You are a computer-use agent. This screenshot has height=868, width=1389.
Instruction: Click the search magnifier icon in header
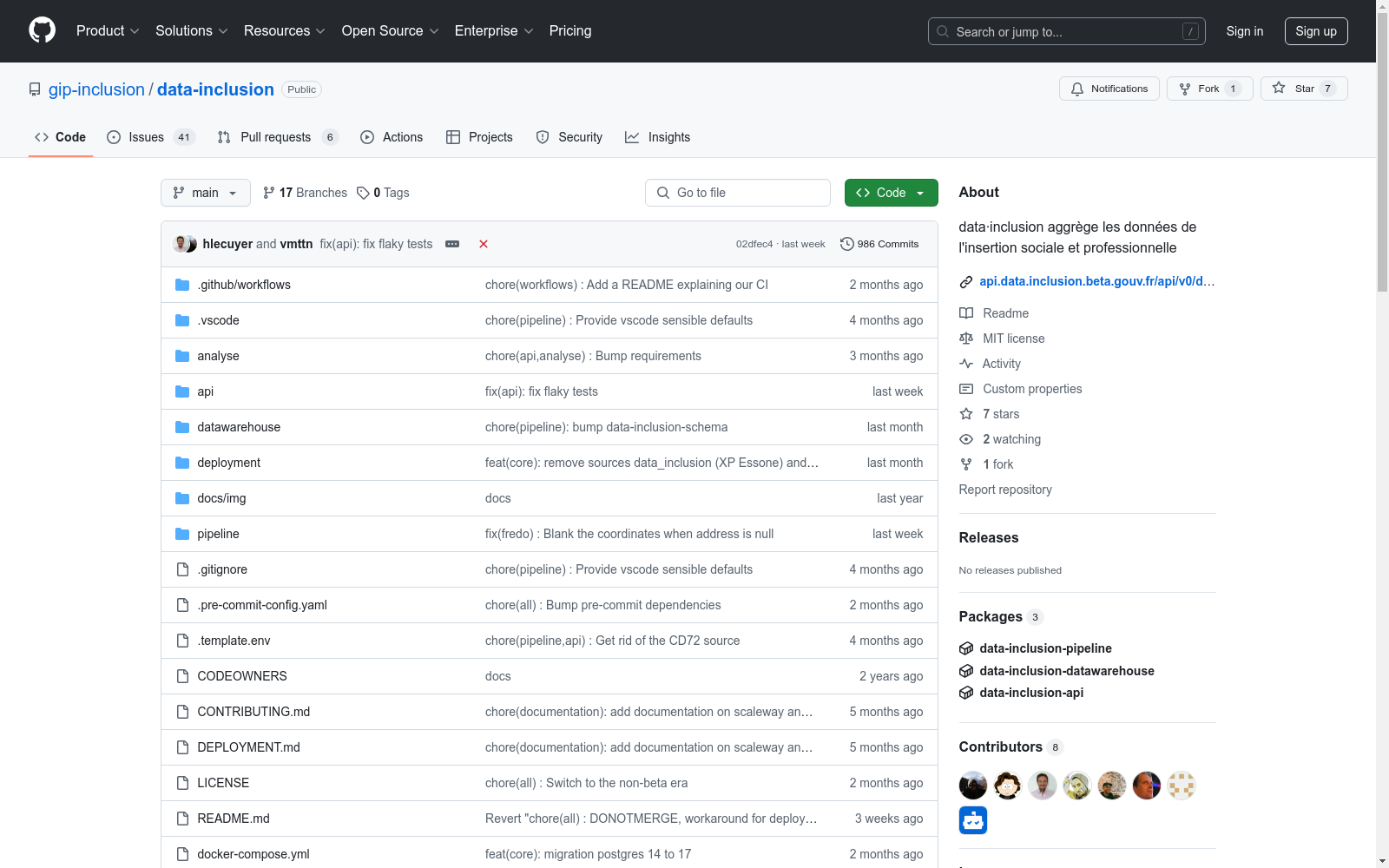pos(943,31)
